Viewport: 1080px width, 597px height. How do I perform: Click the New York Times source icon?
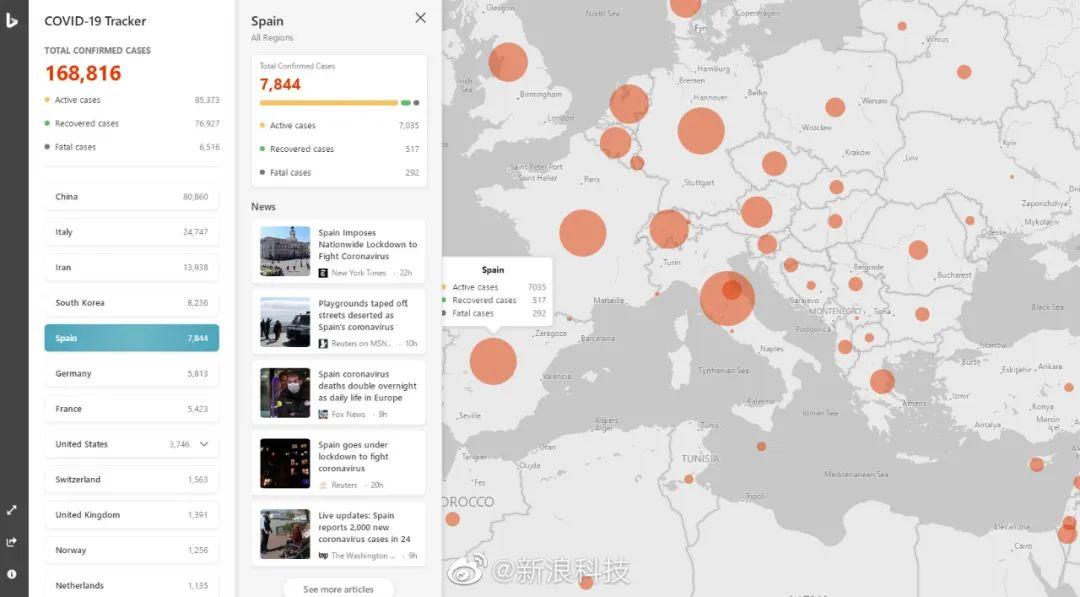pyautogui.click(x=323, y=273)
